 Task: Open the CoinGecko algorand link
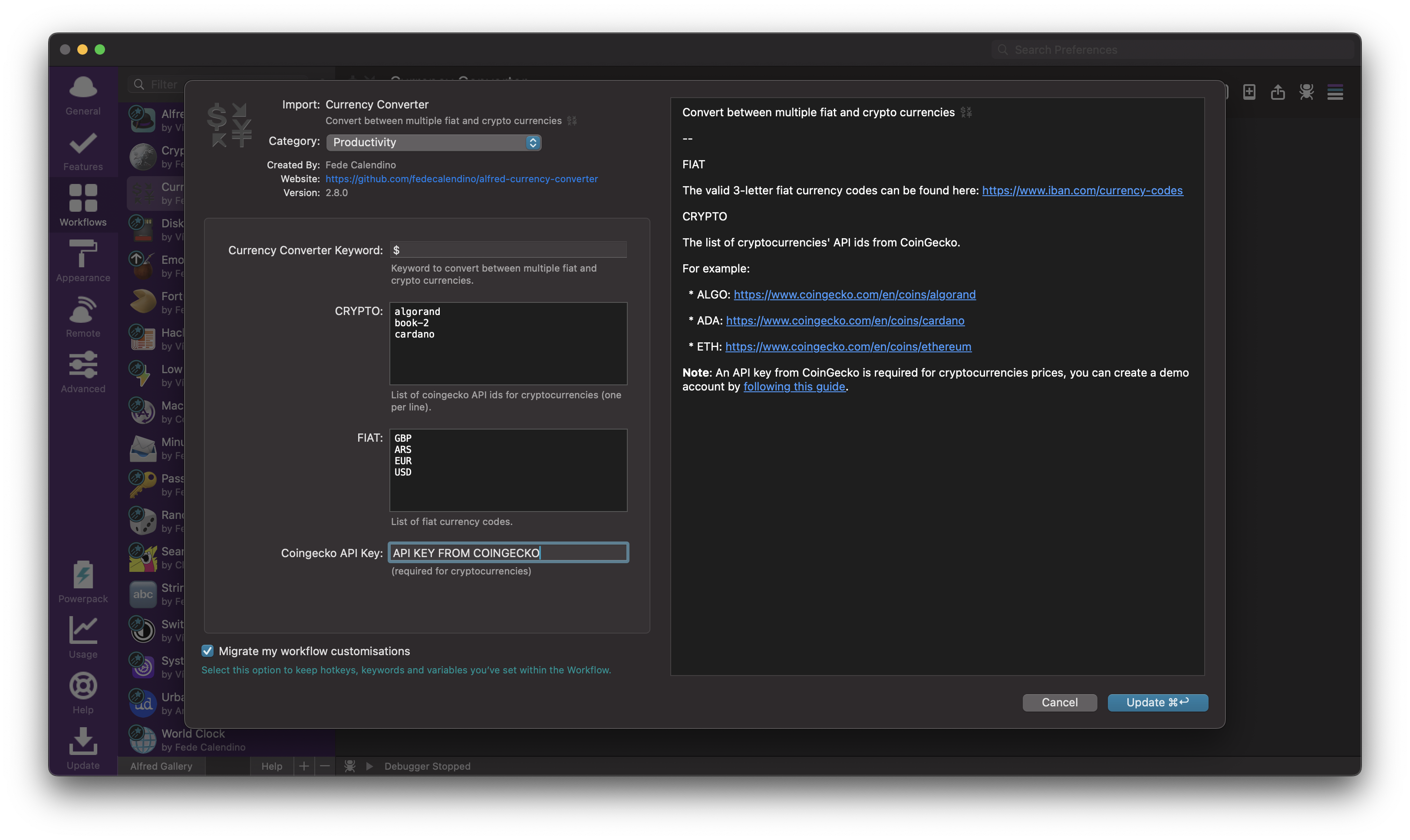click(854, 294)
